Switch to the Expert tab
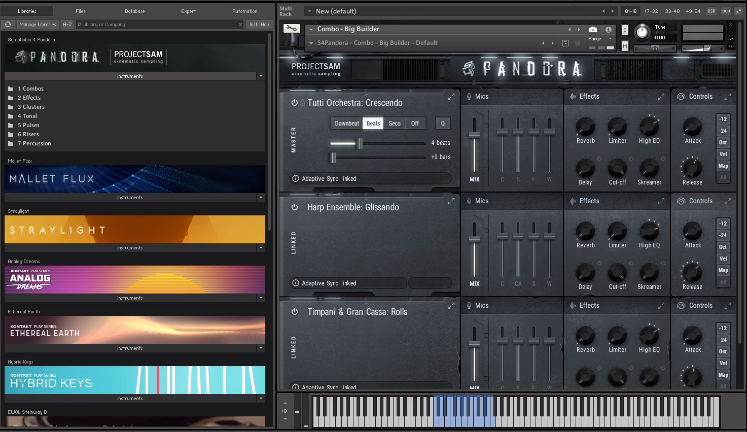Image resolution: width=747 pixels, height=432 pixels. (188, 11)
